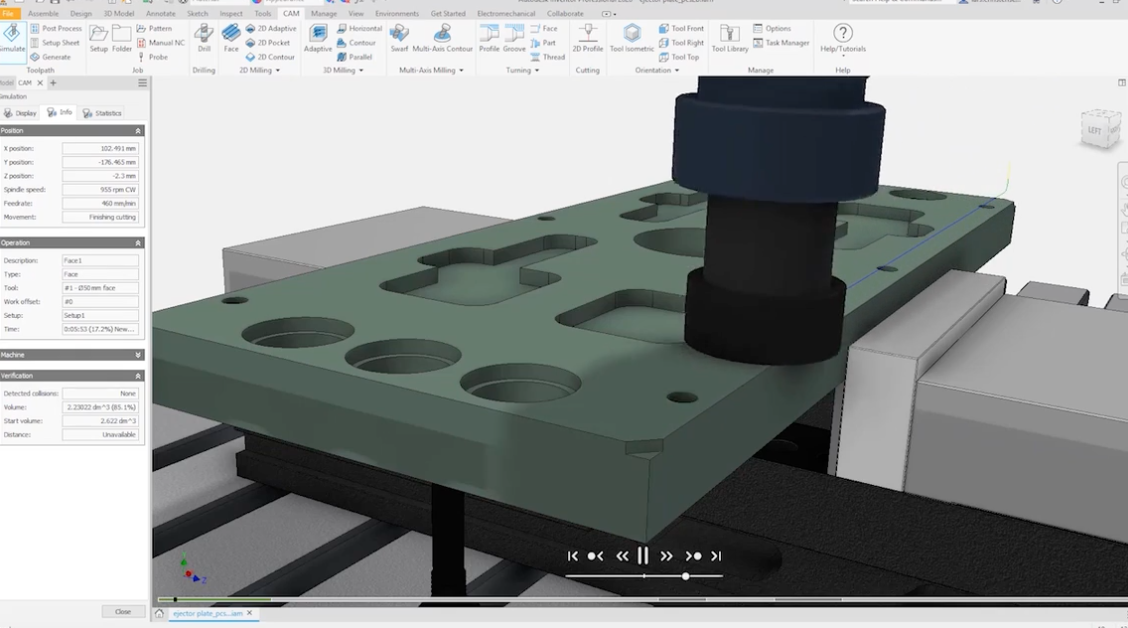
Task: Set Tool Isometric orientation
Action: tap(632, 38)
